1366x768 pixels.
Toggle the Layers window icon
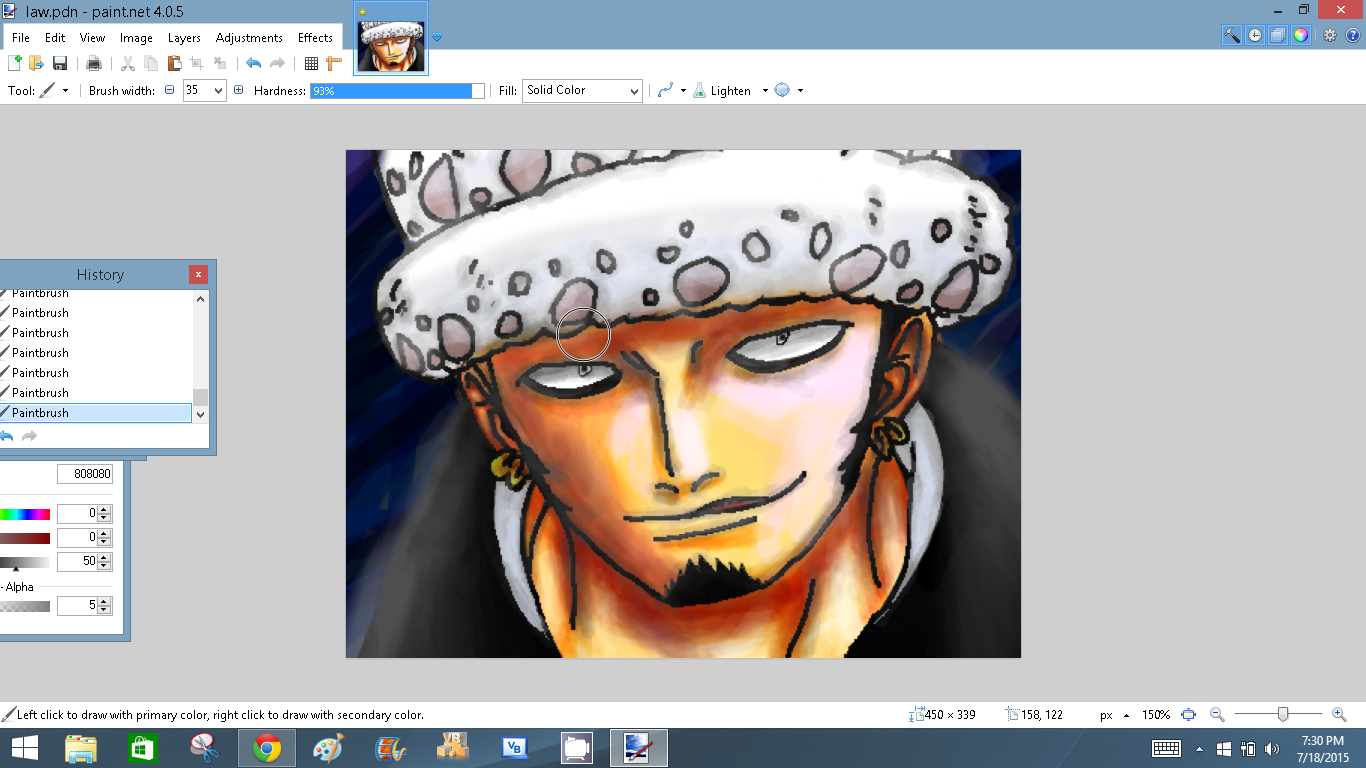point(1278,35)
